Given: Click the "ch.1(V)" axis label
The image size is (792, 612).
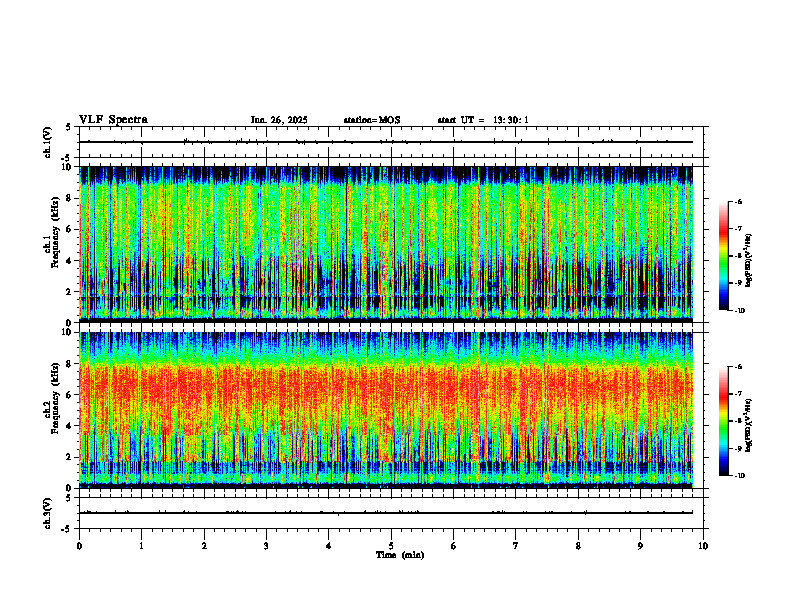Looking at the screenshot, I should click(x=48, y=142).
